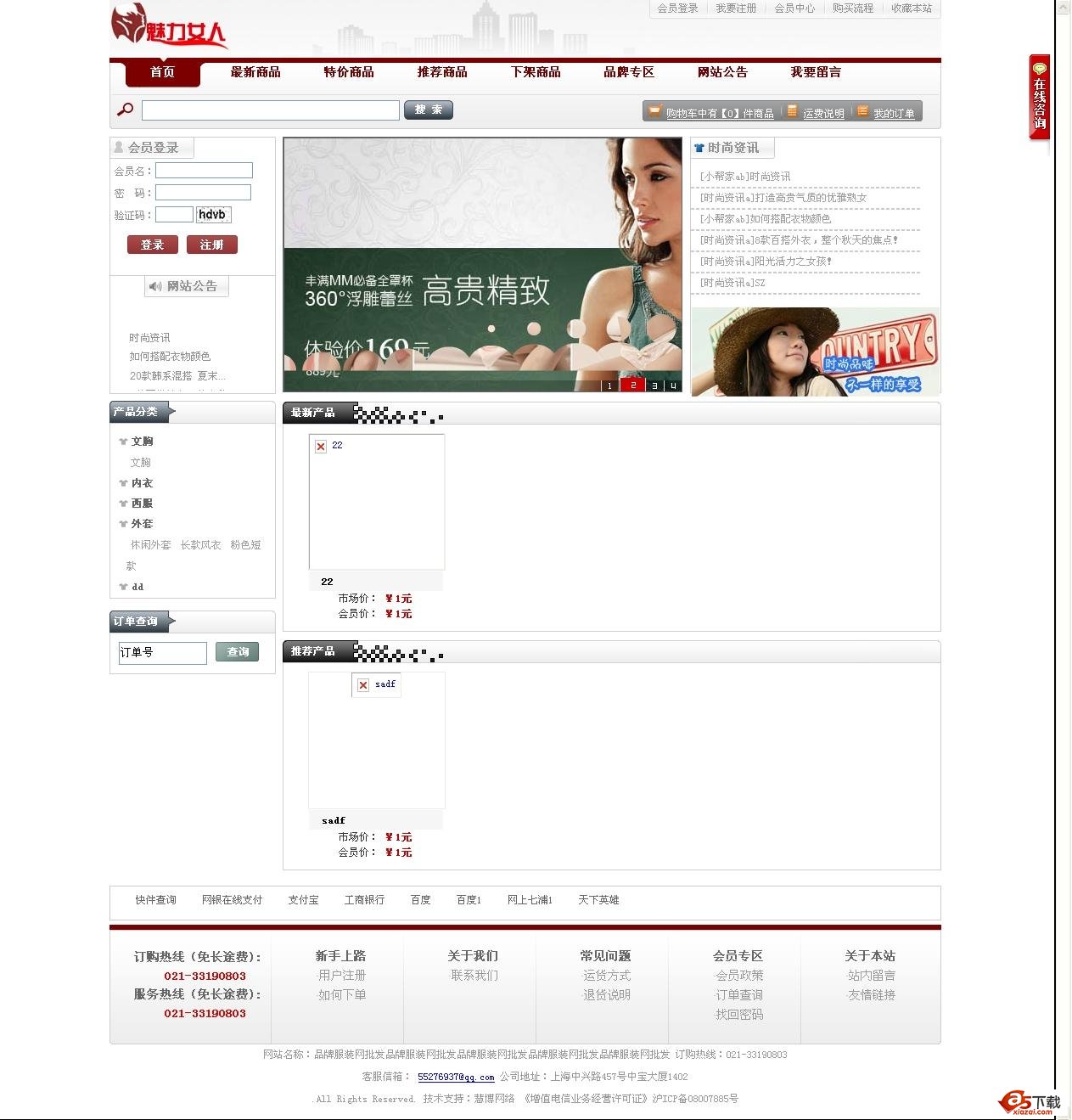Image resolution: width=1072 pixels, height=1120 pixels.
Task: Focus the 会员名 username field
Action: click(x=204, y=171)
